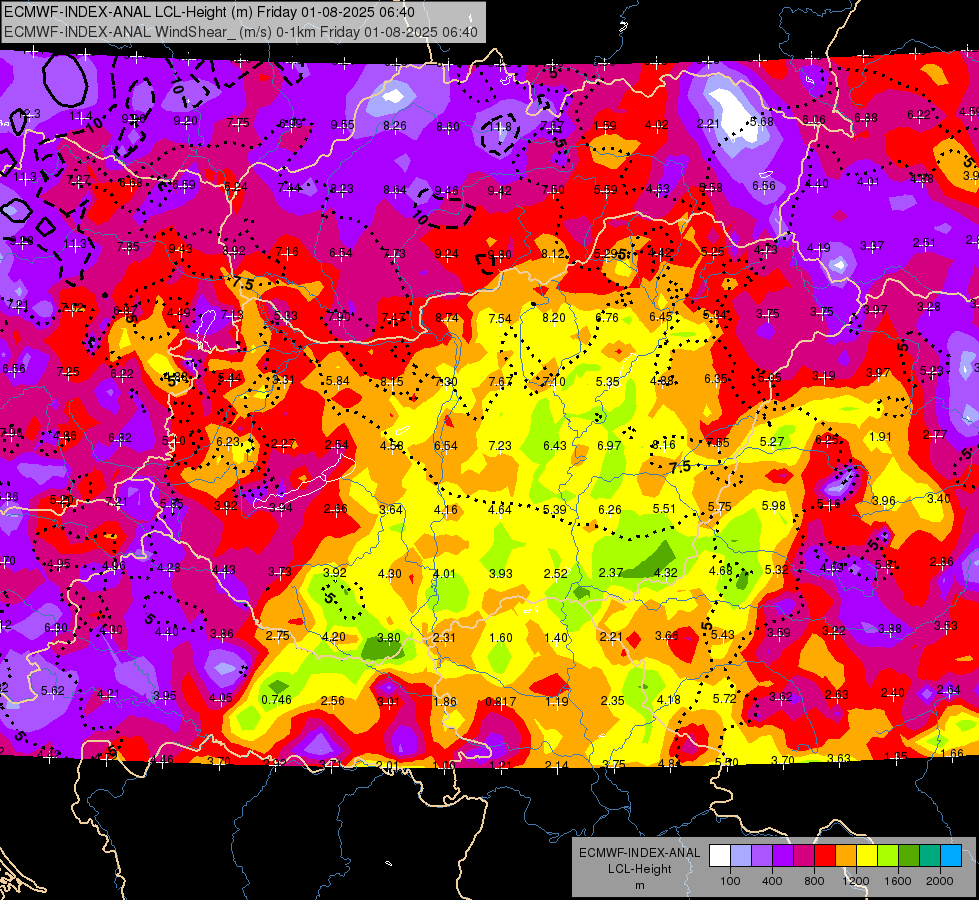This screenshot has height=900, width=979.
Task: Click the wind shear value 6.76
Action: point(607,317)
